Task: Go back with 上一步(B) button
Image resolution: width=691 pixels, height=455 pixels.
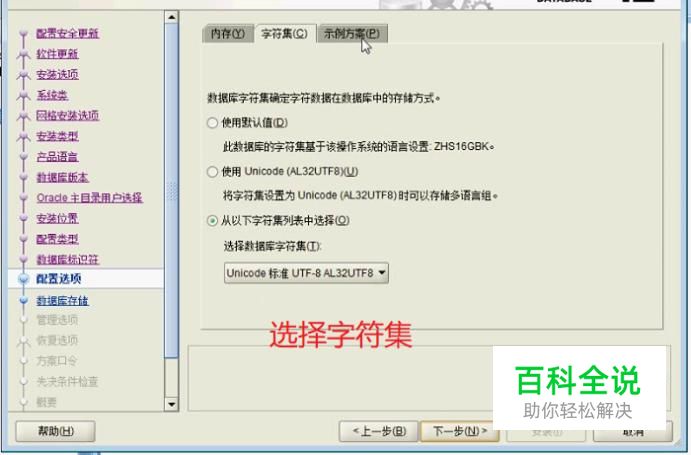Action: [x=379, y=431]
